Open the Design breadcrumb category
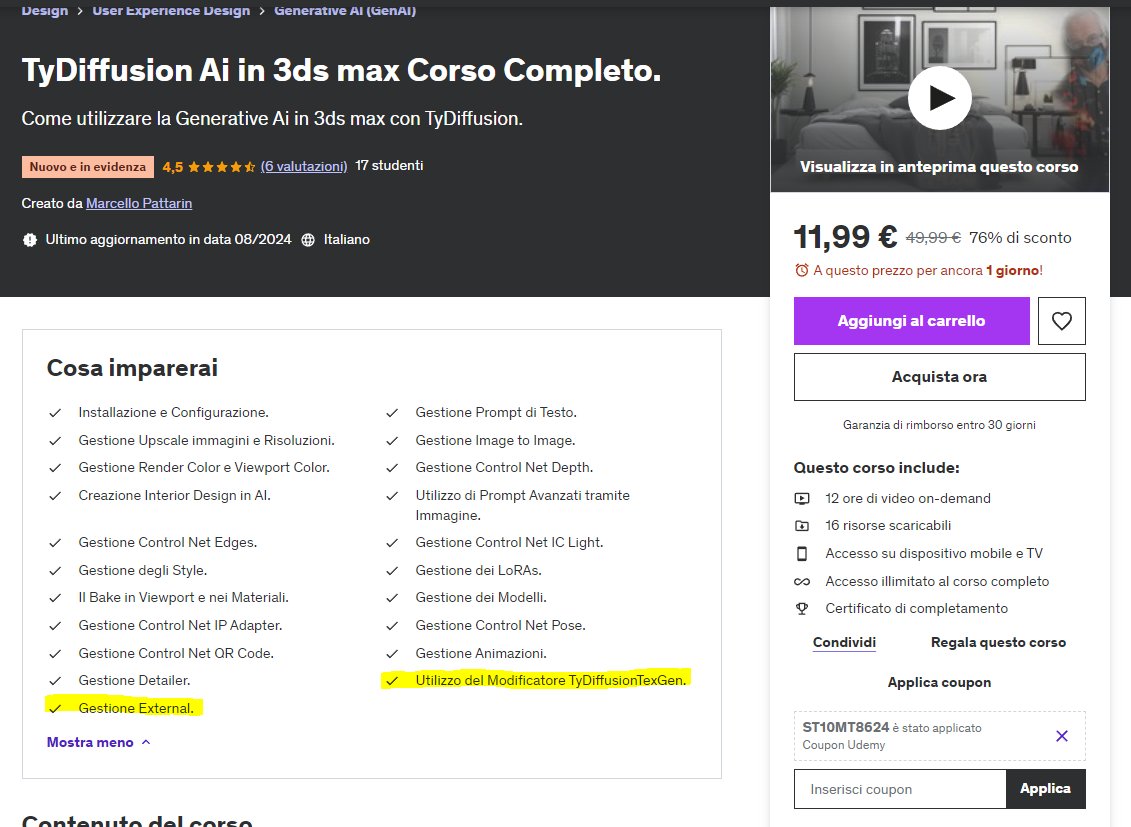The height and width of the screenshot is (827, 1131). point(44,10)
